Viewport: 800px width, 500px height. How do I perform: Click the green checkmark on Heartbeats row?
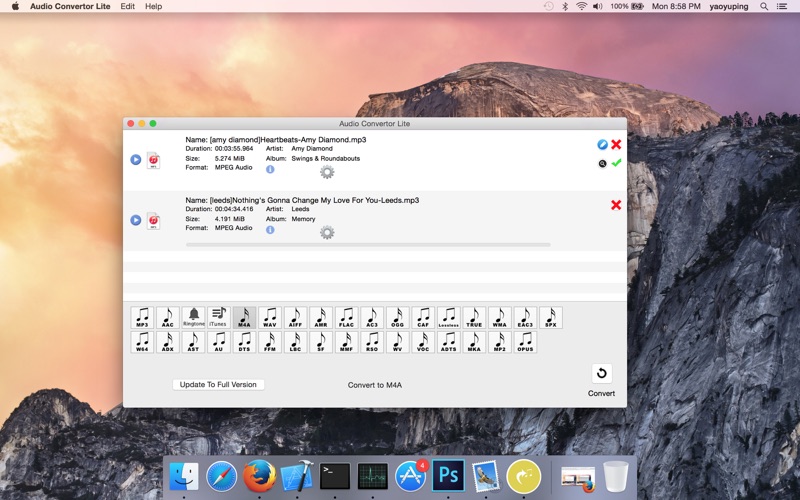(616, 163)
